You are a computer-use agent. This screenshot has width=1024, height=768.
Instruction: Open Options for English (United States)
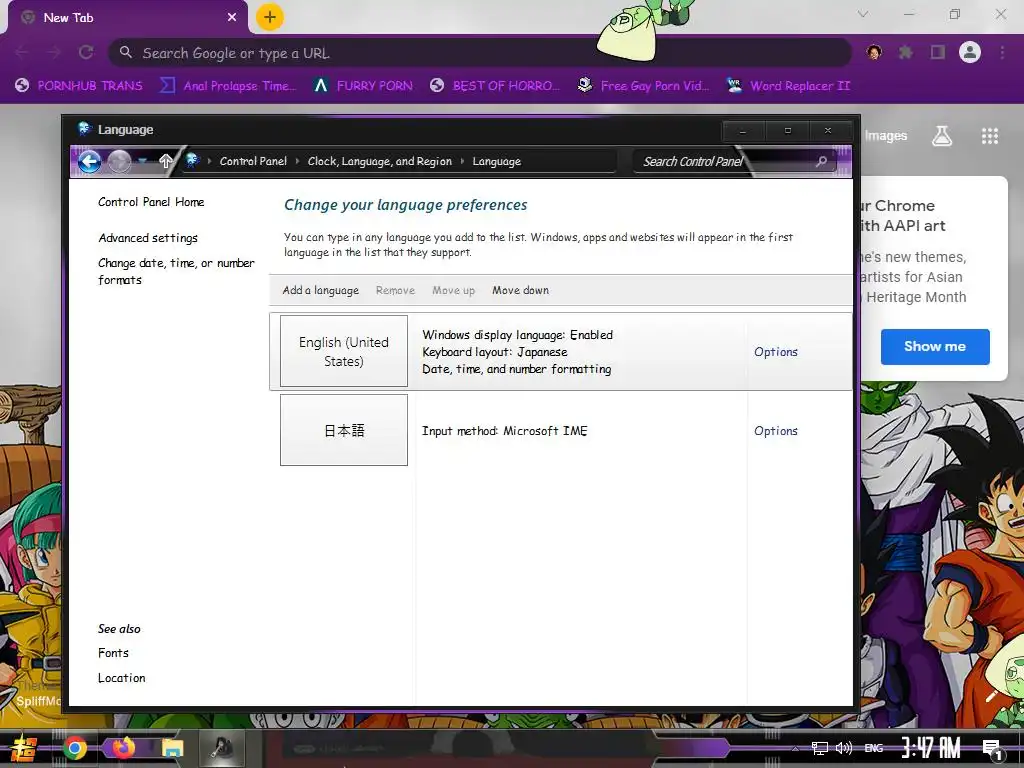point(776,351)
